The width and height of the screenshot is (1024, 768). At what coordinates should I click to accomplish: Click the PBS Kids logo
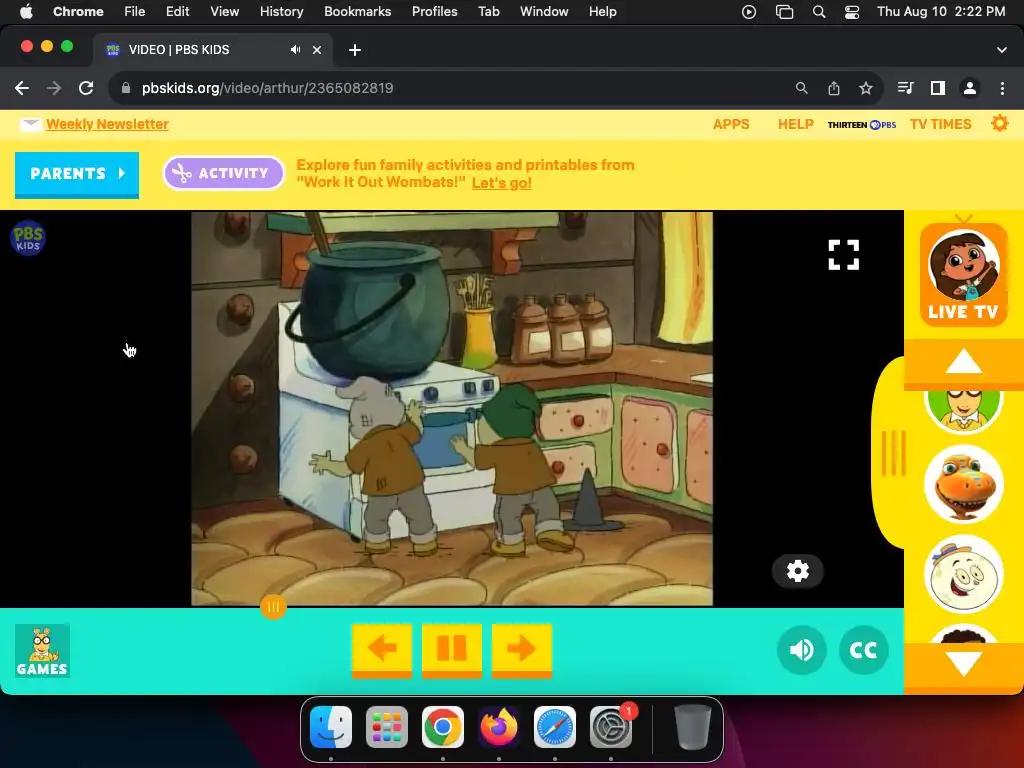point(27,238)
